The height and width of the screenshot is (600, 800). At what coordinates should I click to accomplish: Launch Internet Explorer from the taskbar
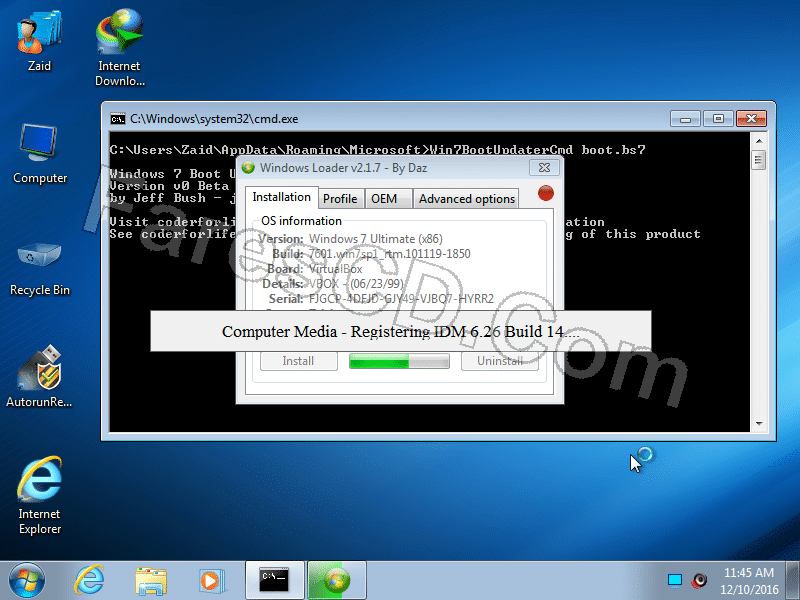tap(89, 581)
